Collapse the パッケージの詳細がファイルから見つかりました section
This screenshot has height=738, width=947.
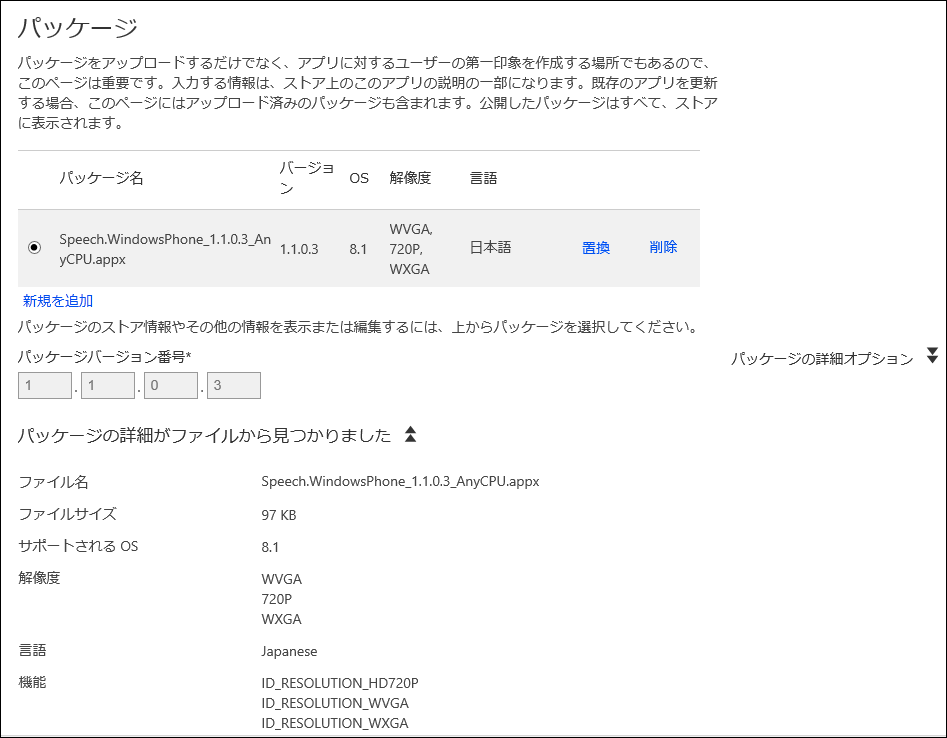pos(411,434)
